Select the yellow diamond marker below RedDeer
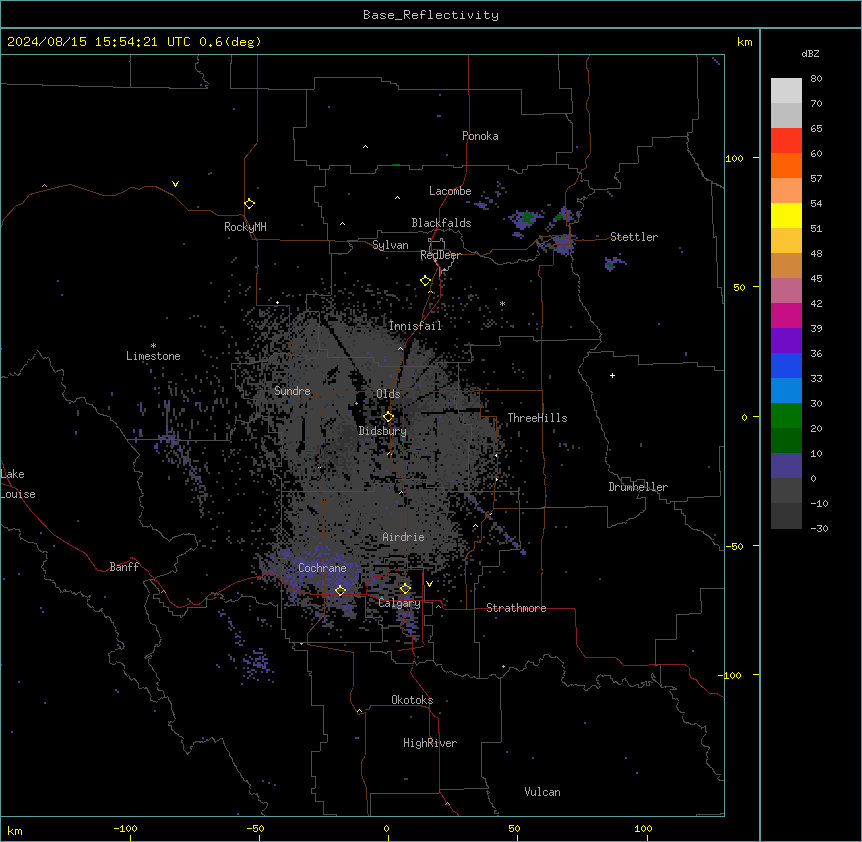 [425, 281]
